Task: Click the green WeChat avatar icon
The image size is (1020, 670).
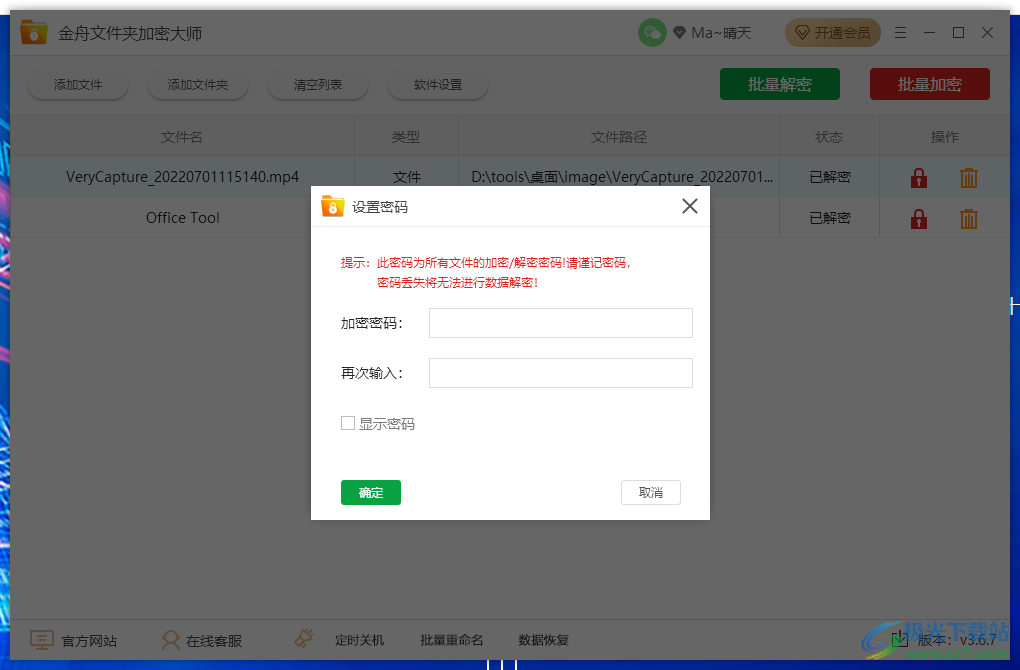Action: click(652, 32)
